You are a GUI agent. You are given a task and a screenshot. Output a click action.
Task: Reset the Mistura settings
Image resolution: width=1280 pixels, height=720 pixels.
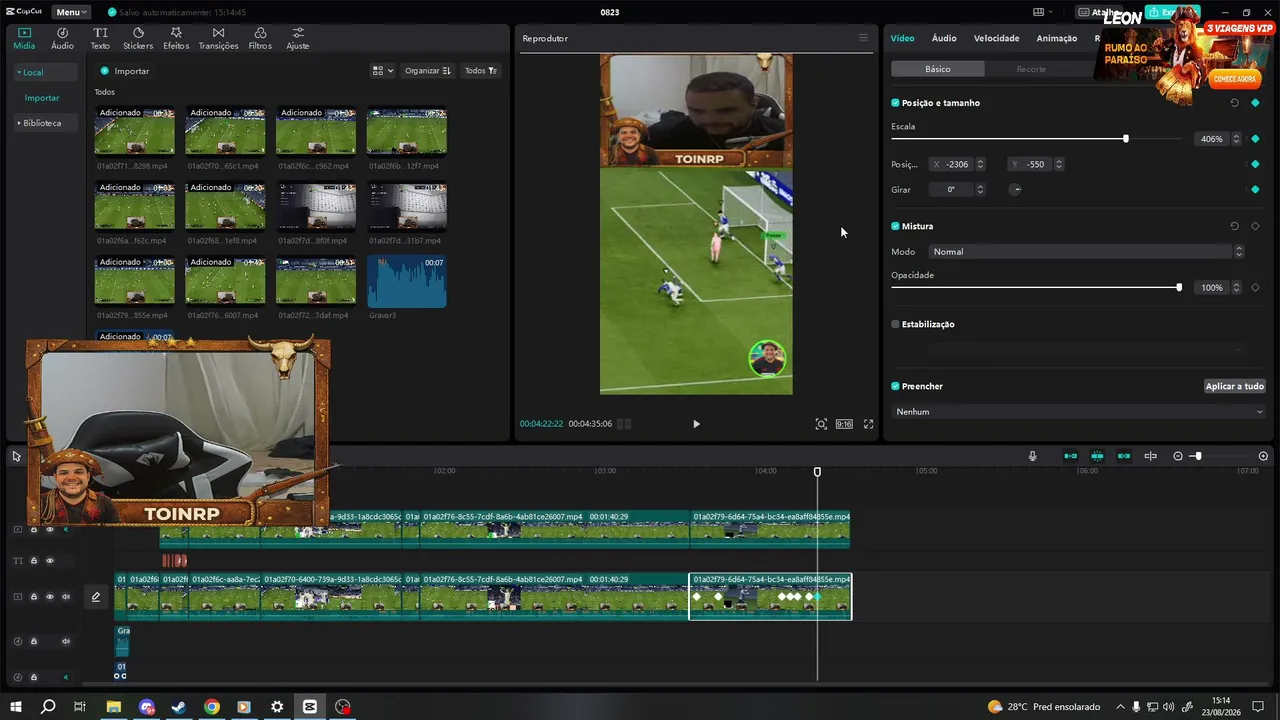point(1234,226)
